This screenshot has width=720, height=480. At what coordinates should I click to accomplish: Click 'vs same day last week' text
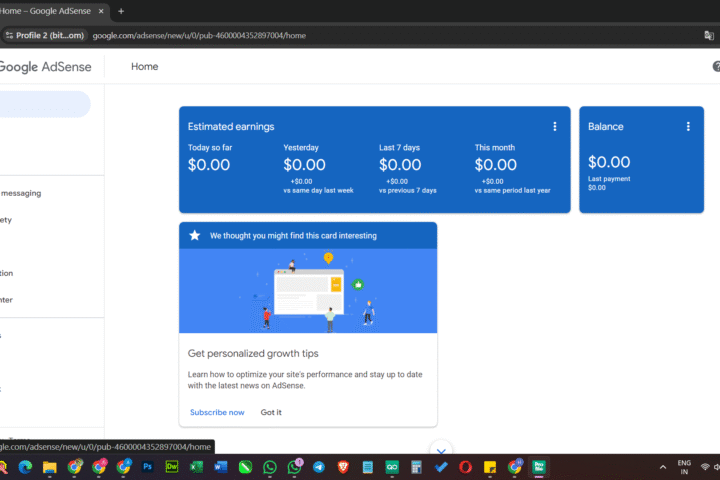318,190
